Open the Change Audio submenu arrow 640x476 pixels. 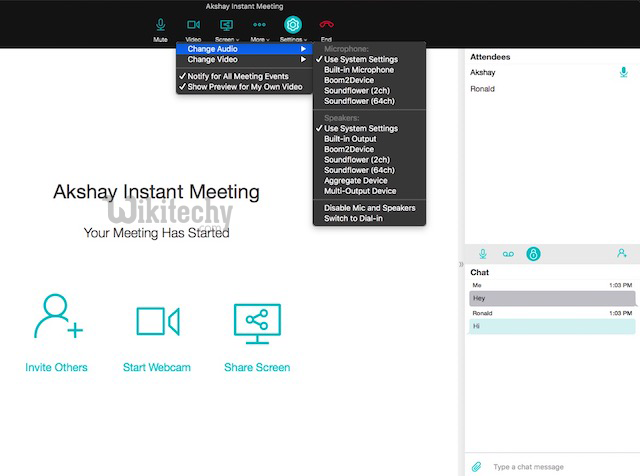pyautogui.click(x=303, y=49)
